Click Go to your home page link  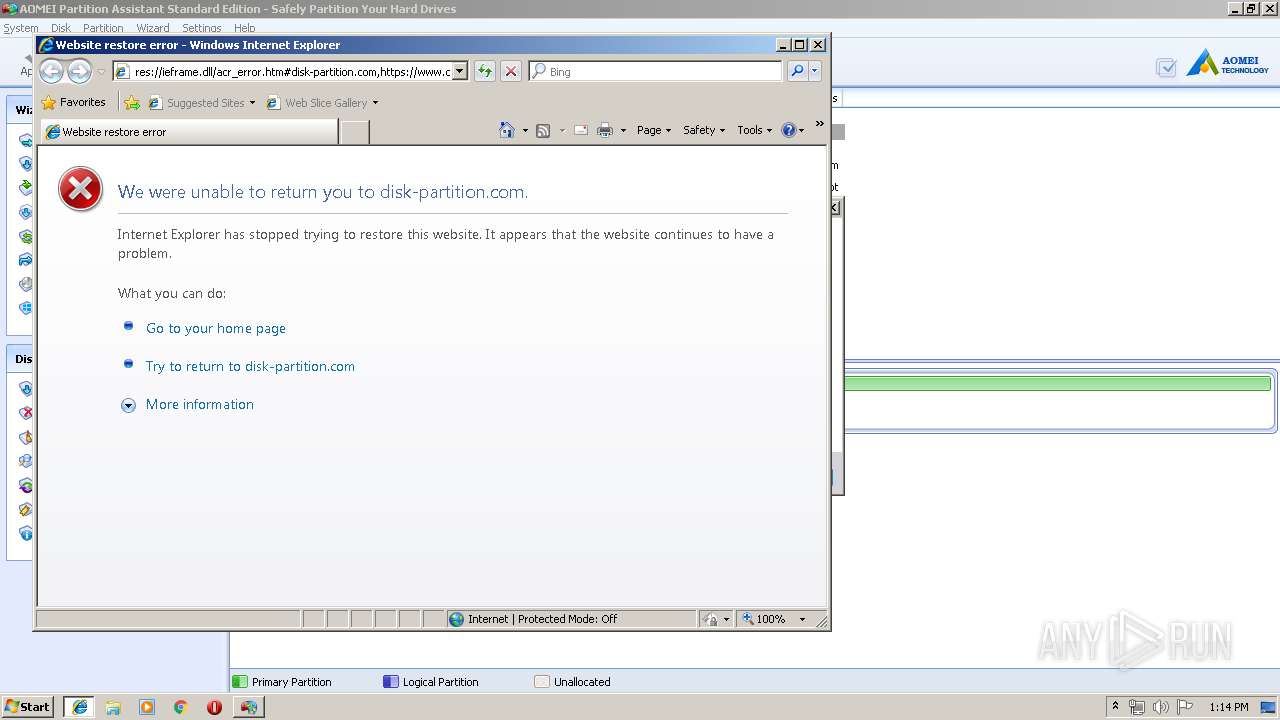coord(216,328)
